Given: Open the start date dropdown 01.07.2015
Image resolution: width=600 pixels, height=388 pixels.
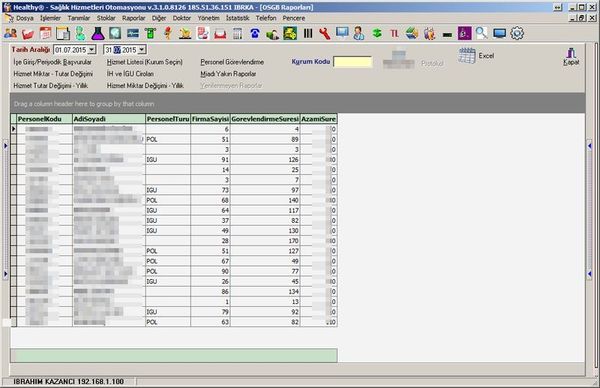Looking at the screenshot, I should (x=91, y=50).
